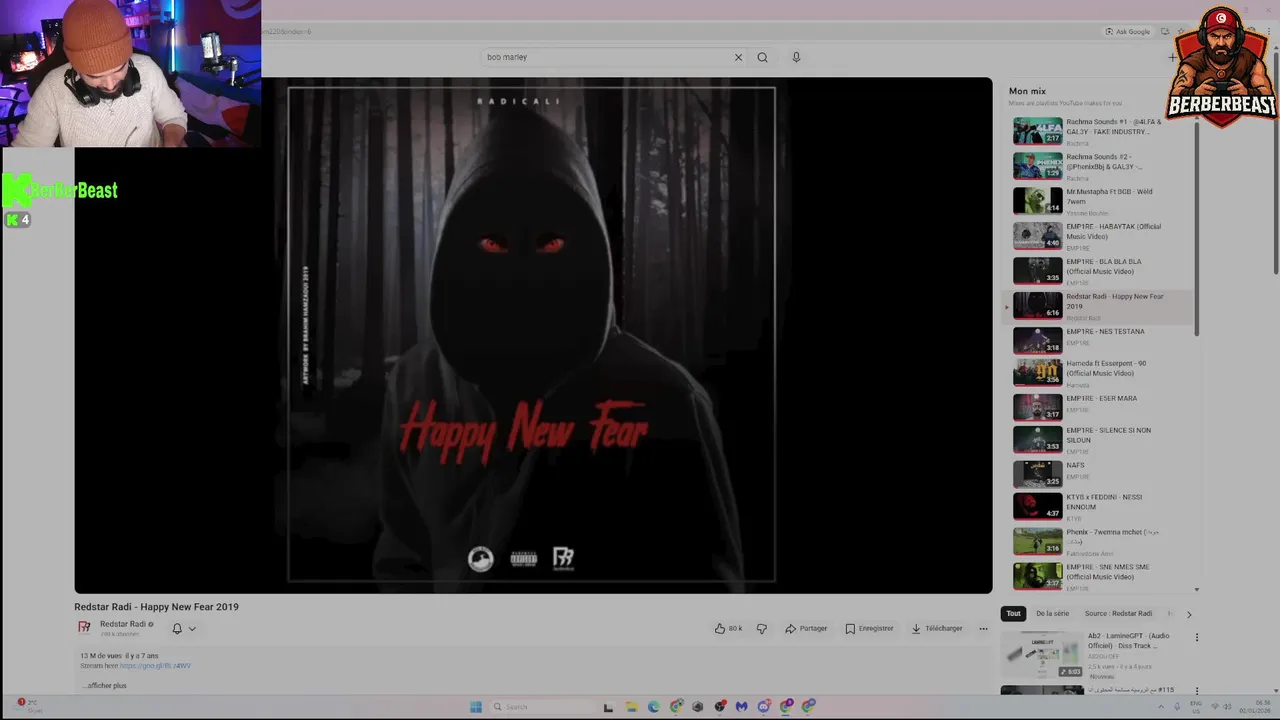
Task: Open Task View on the taskbar
Action: pos(608,707)
